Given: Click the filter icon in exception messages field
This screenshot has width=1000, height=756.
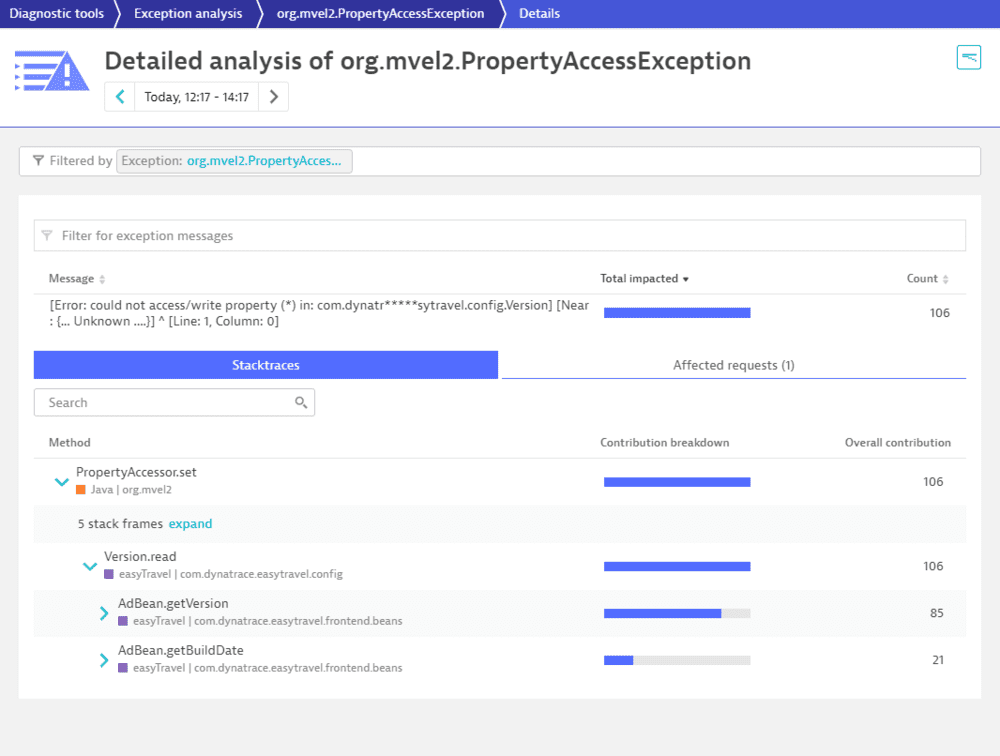Looking at the screenshot, I should point(47,236).
